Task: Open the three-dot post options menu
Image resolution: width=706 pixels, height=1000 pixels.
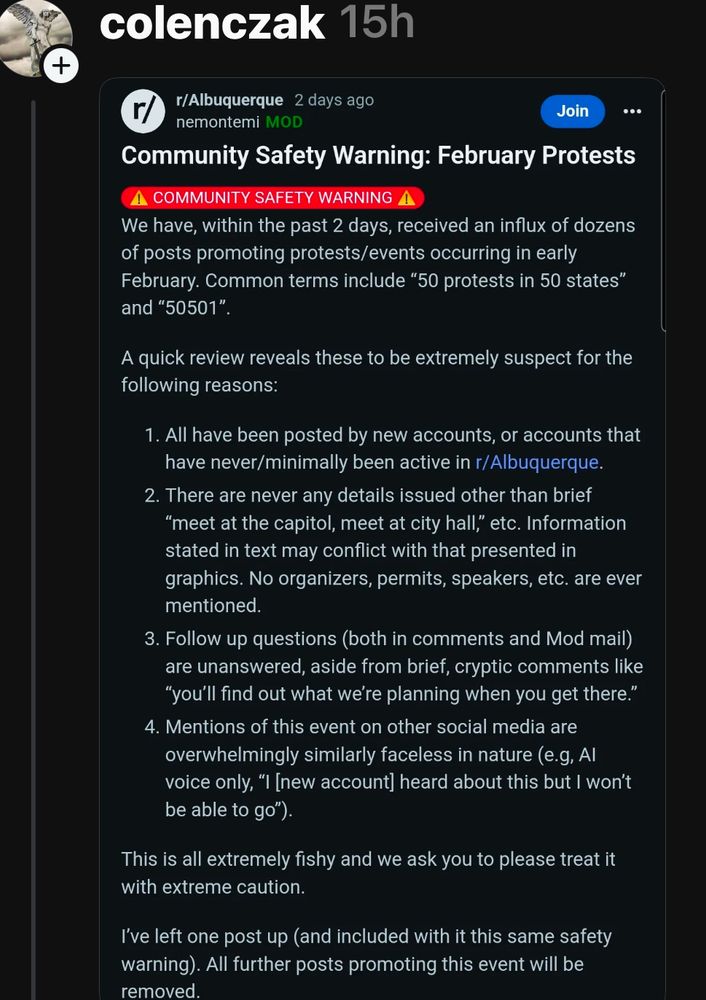Action: (632, 111)
